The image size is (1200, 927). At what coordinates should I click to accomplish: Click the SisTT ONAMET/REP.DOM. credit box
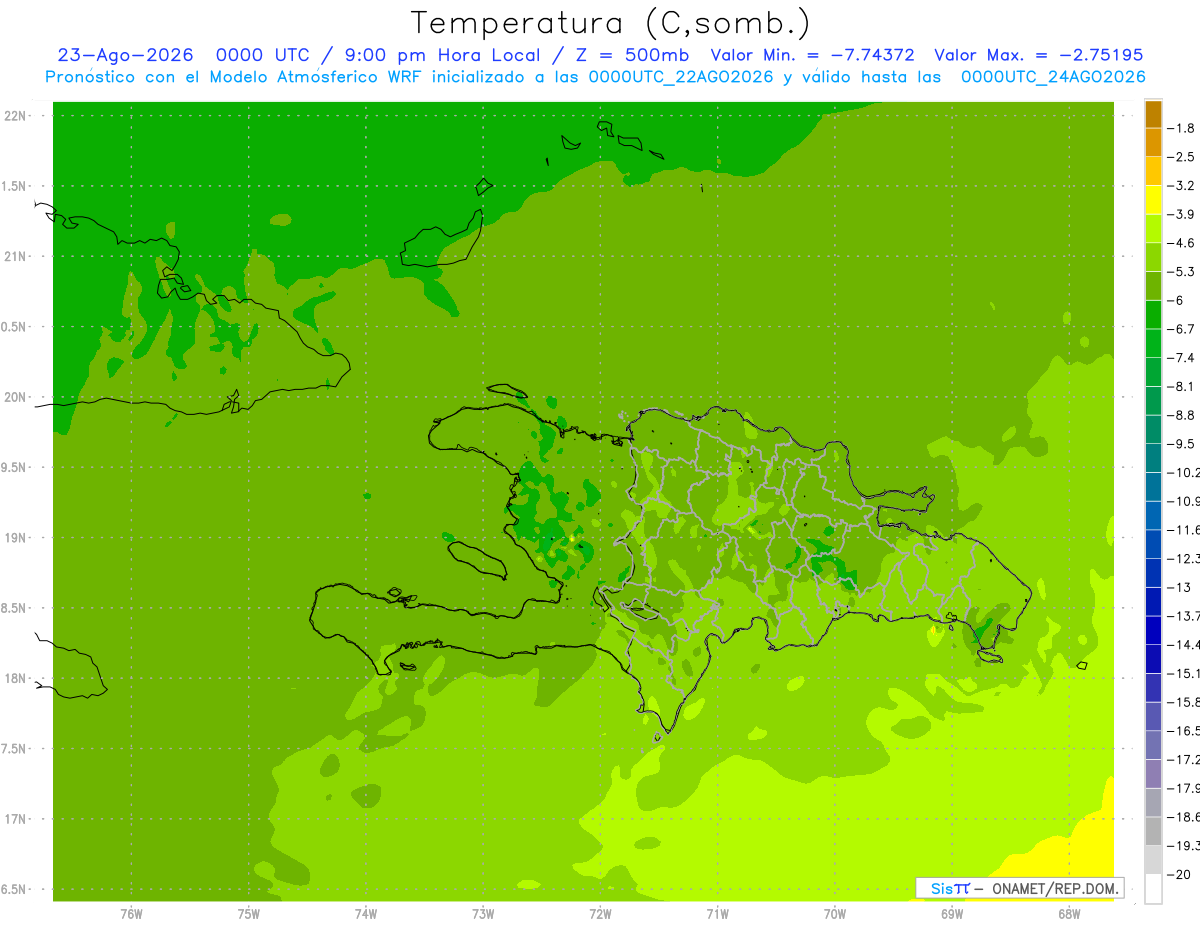tap(1020, 888)
